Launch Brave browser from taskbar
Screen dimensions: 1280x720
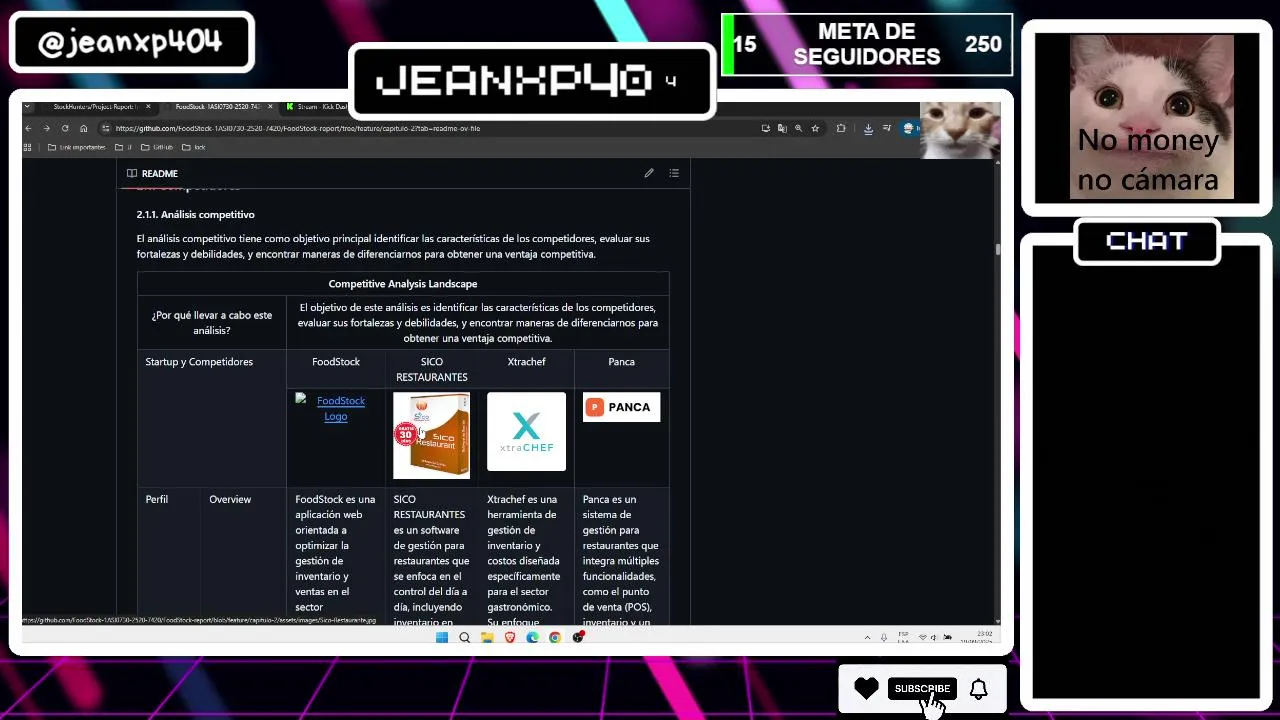(510, 637)
